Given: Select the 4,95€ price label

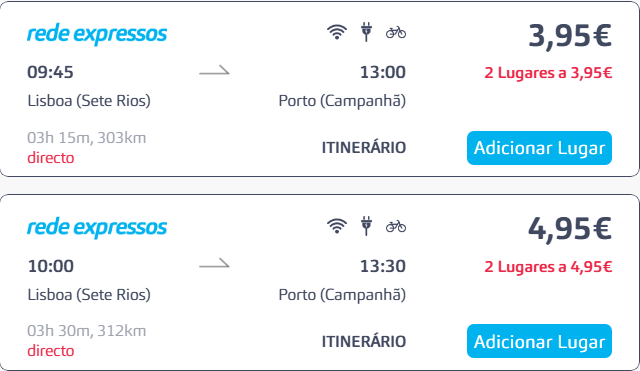Looking at the screenshot, I should (570, 229).
